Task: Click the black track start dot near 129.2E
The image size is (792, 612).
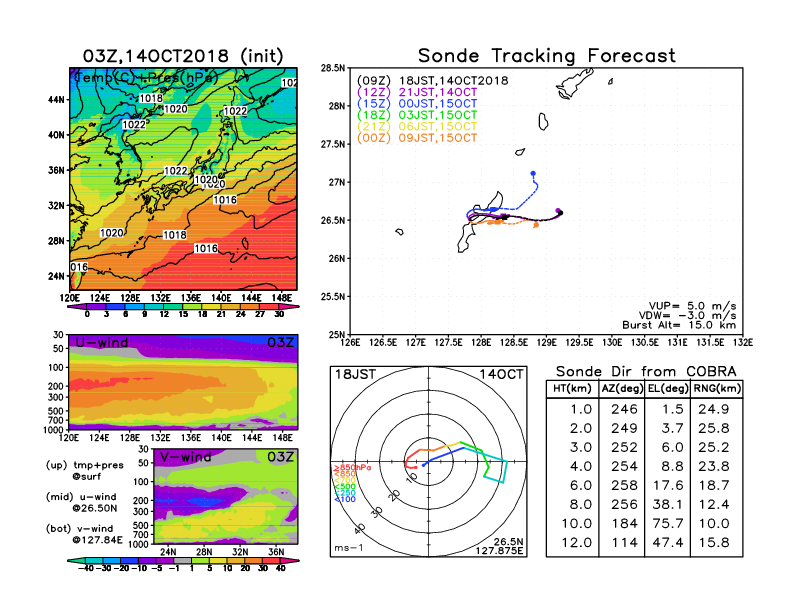Action: coord(560,213)
